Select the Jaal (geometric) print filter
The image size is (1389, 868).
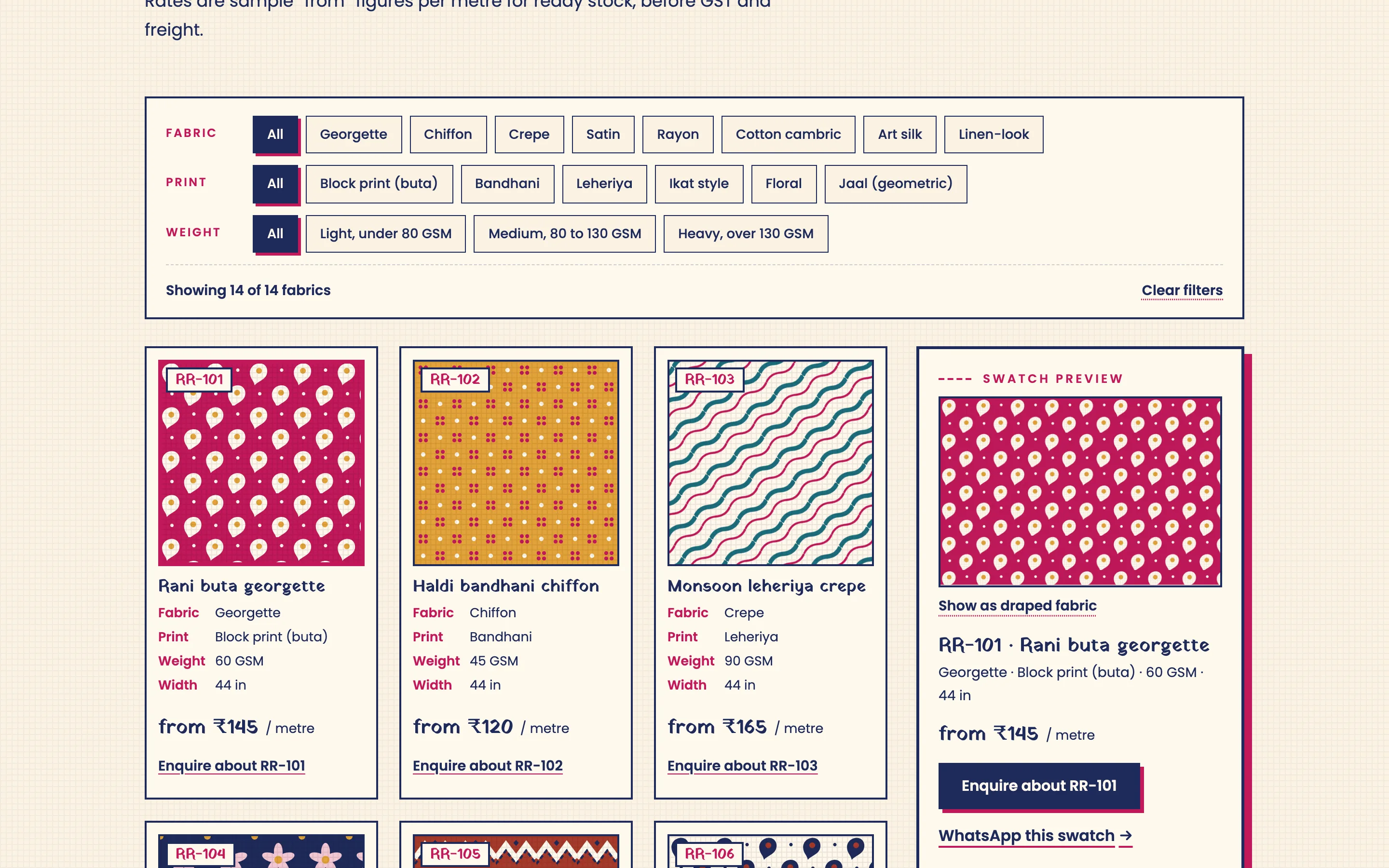pyautogui.click(x=896, y=184)
